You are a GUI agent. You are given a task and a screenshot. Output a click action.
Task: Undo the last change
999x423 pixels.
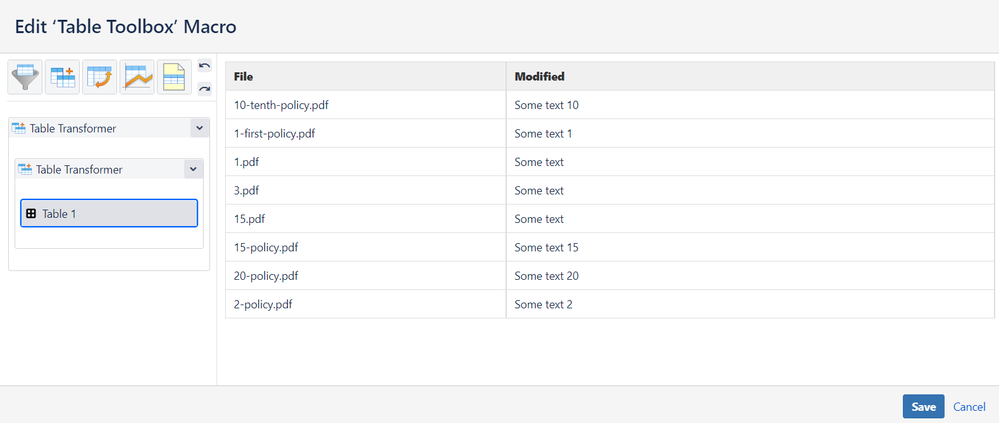tap(204, 66)
